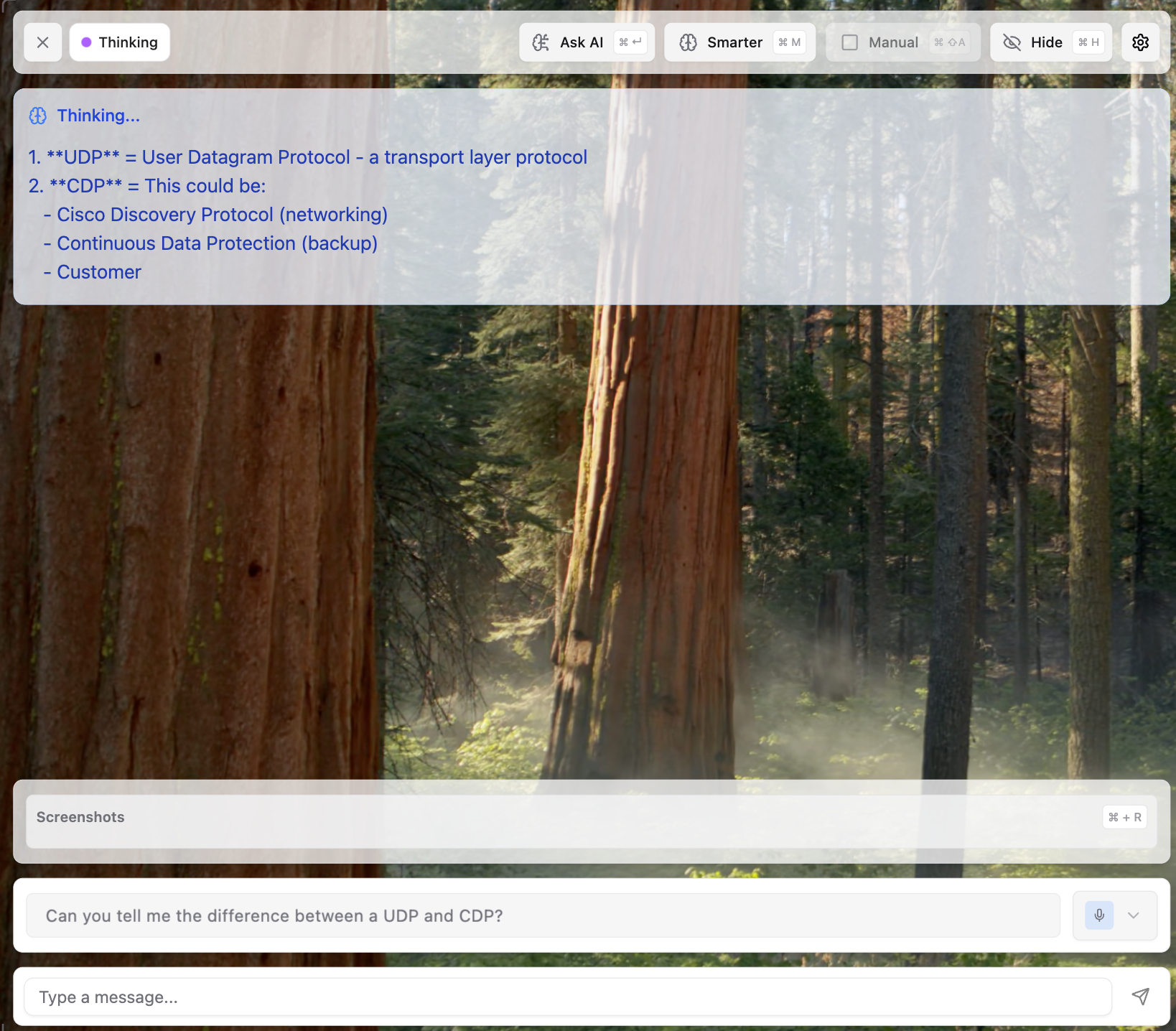Click the send message paper plane icon

(1141, 997)
